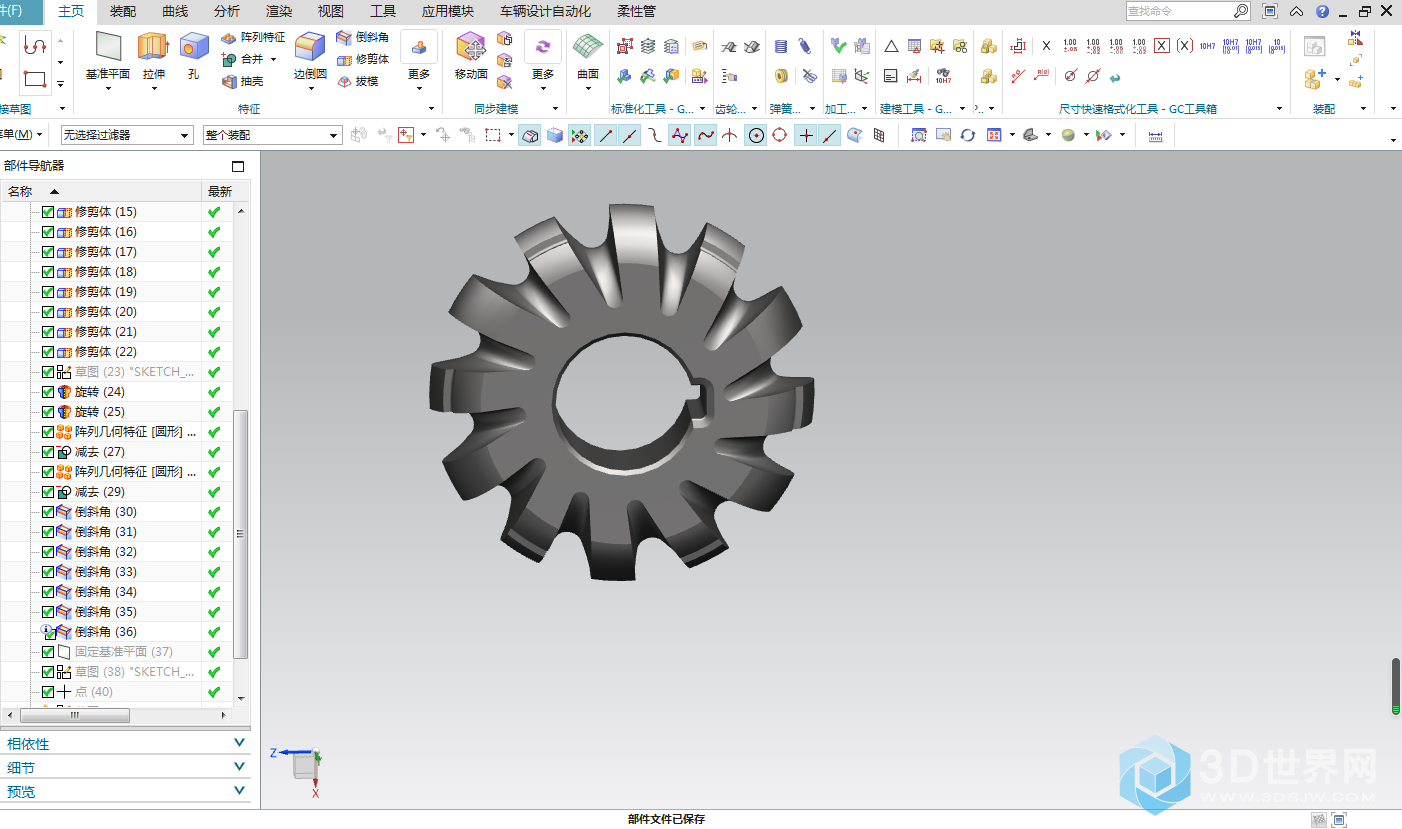This screenshot has width=1402, height=829.
Task: Activate the 倒斜角 chamfer ribbon tool
Action: click(362, 37)
